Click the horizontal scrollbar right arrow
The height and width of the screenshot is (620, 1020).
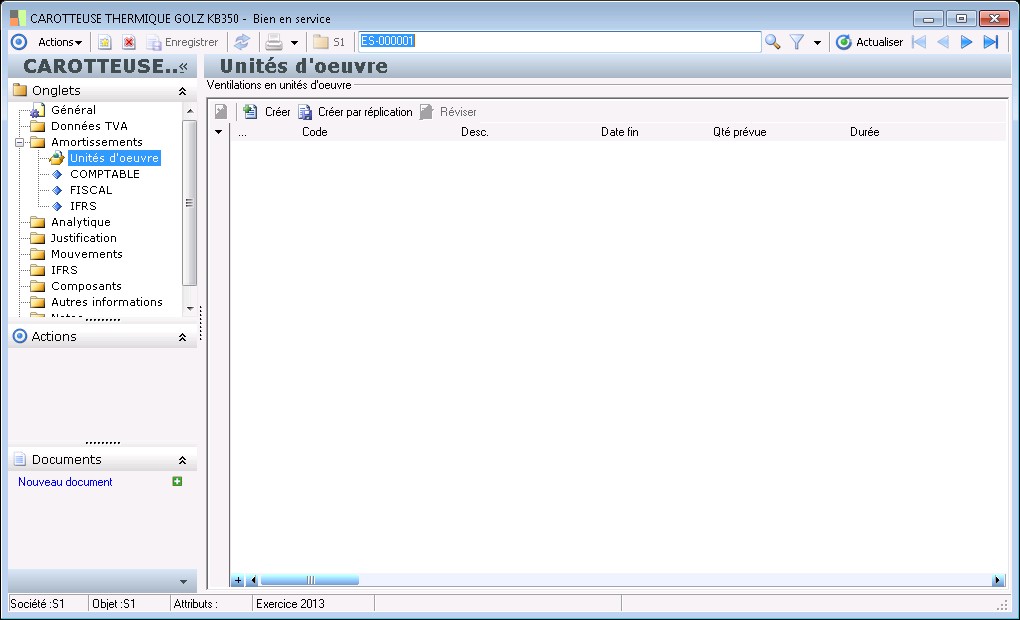[998, 580]
